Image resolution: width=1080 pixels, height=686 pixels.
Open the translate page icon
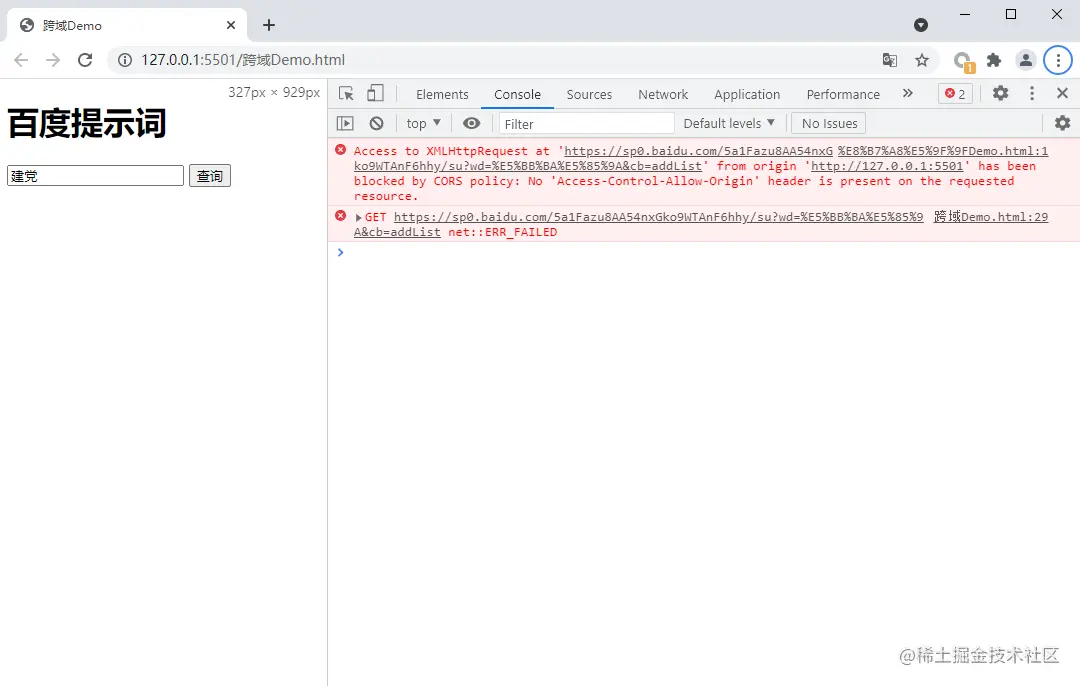point(890,60)
